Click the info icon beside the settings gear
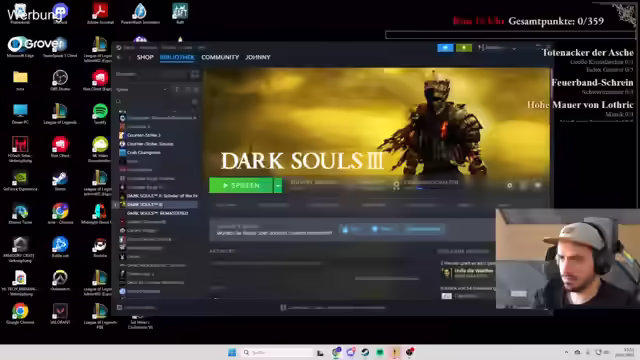This screenshot has width=640, height=360. (x=524, y=186)
